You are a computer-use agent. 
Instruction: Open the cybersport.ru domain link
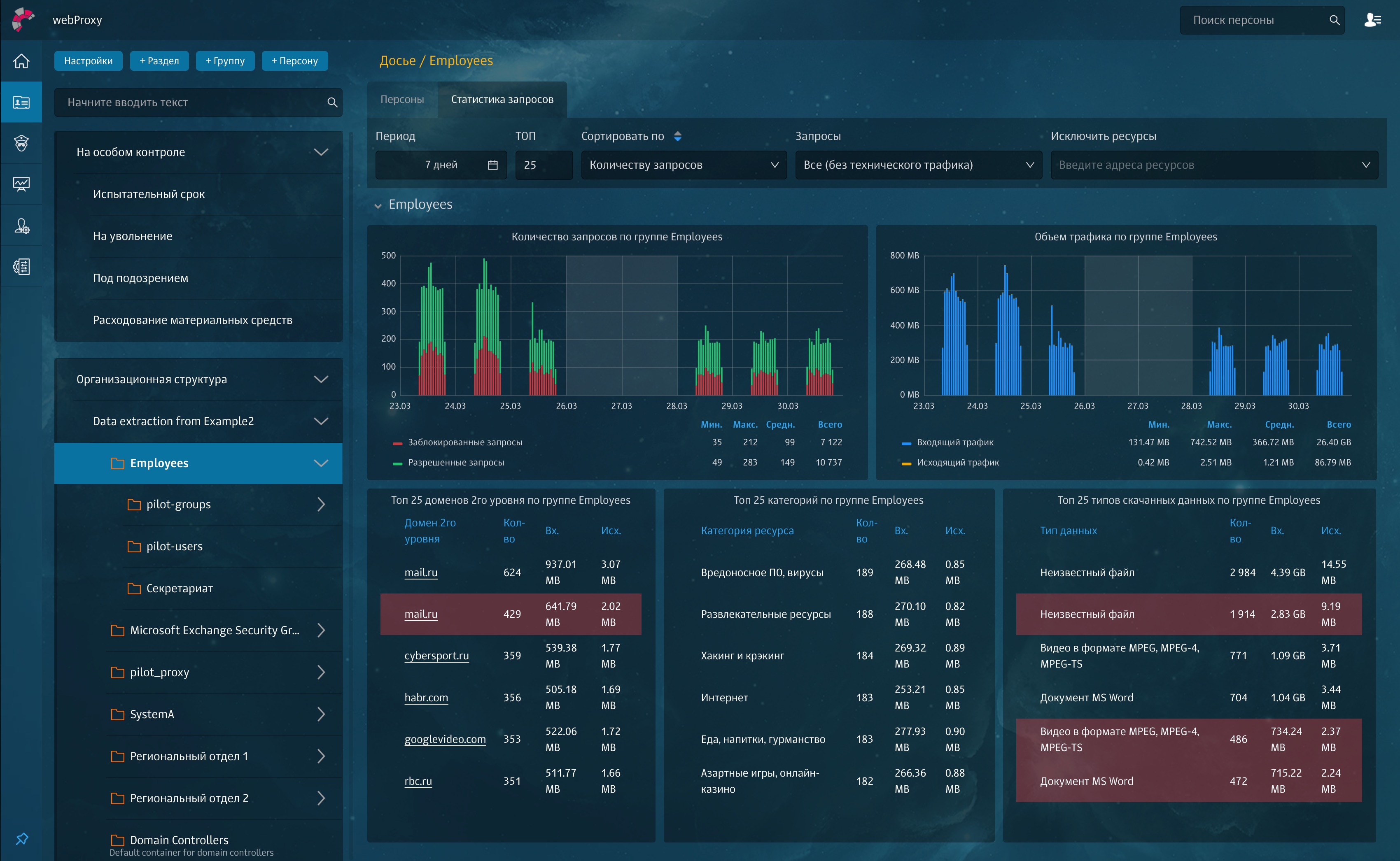[x=436, y=656]
